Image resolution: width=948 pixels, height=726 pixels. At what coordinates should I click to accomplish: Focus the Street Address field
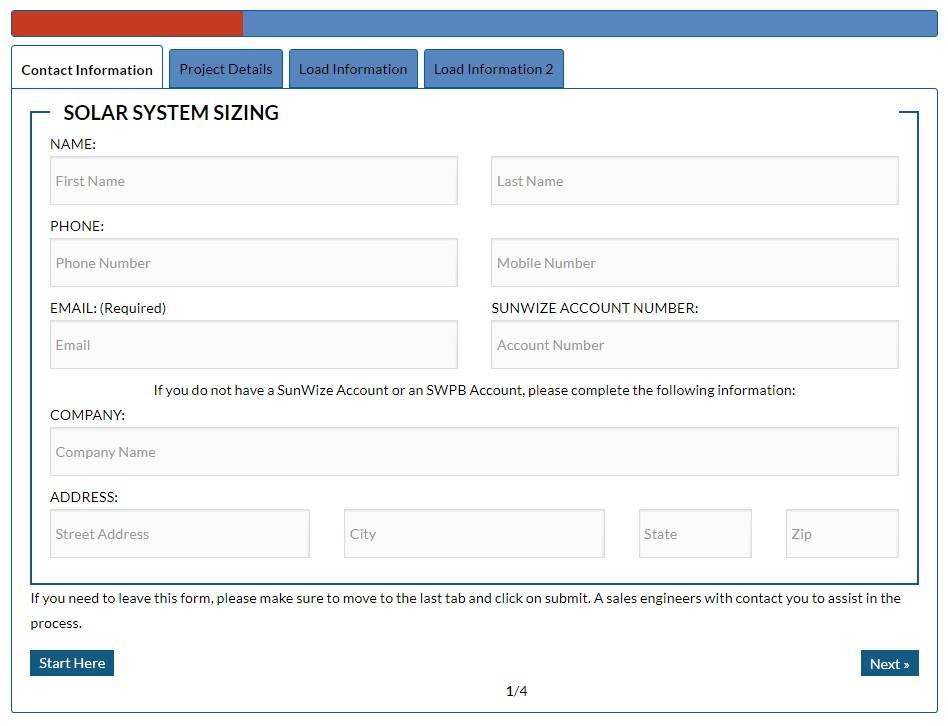(x=180, y=534)
